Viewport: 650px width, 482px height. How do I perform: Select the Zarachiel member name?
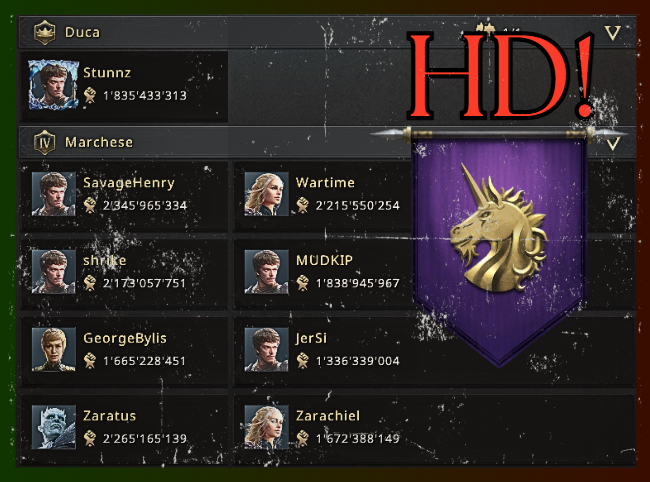coord(327,416)
